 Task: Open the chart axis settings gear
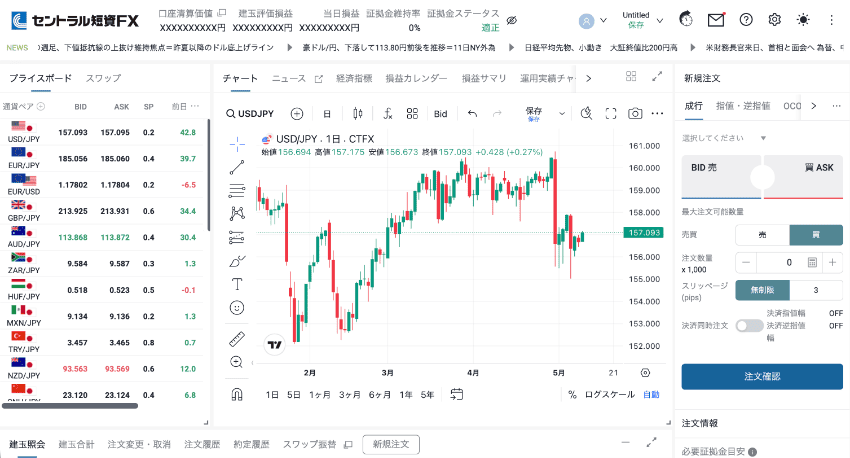[645, 373]
